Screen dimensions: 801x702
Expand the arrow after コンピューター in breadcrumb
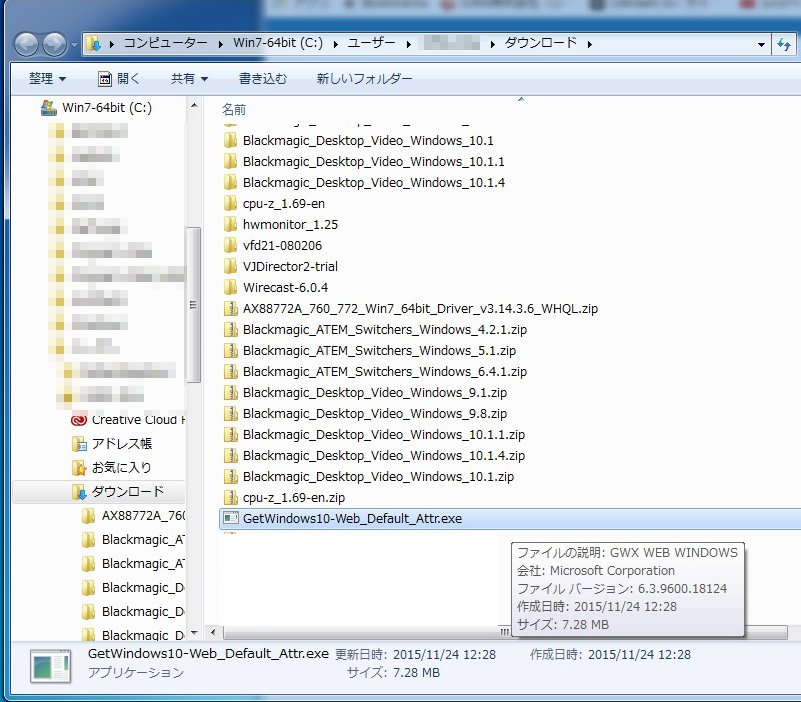coord(221,44)
